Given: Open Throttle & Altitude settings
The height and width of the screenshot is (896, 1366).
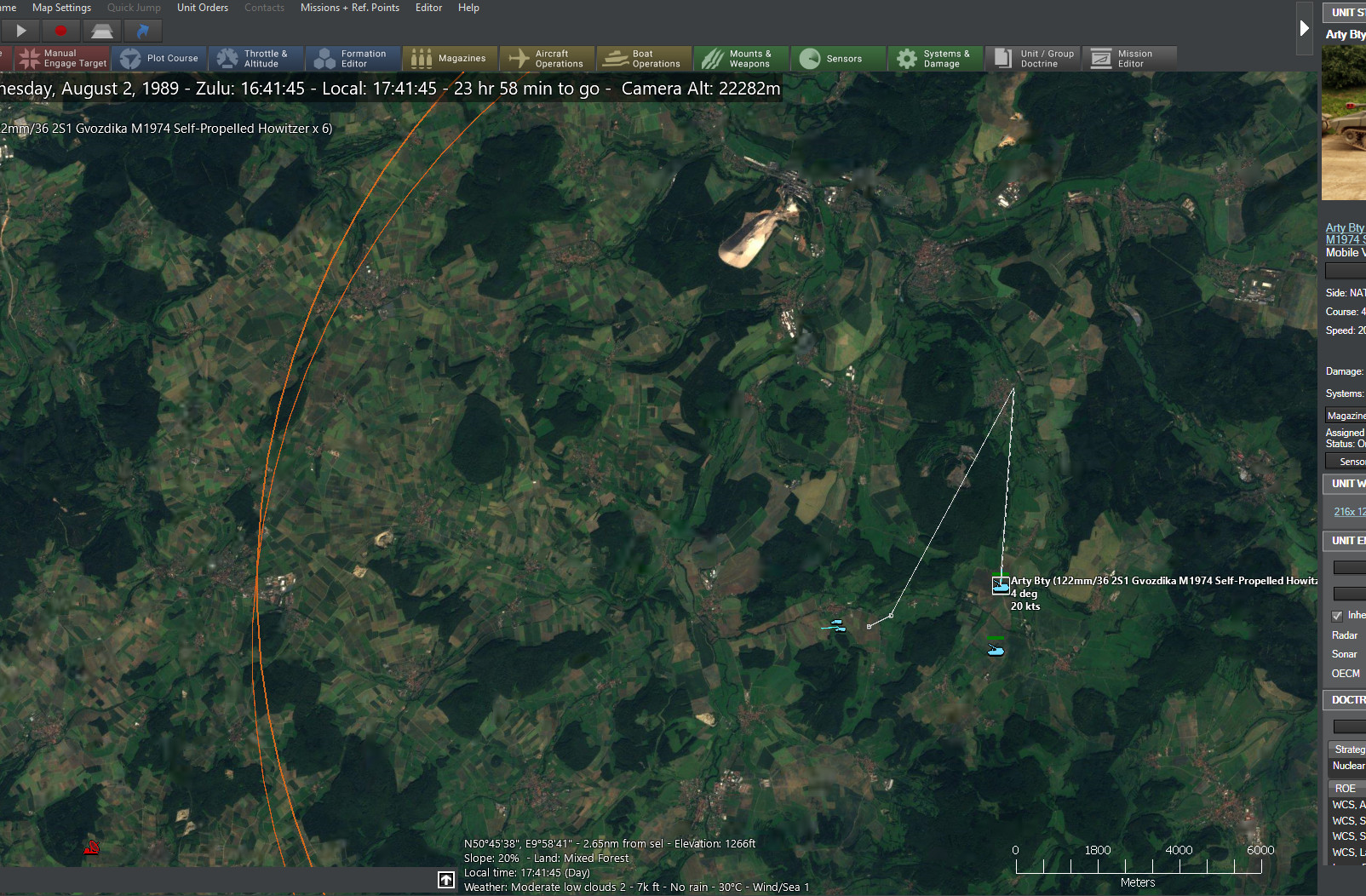Looking at the screenshot, I should pos(255,58).
